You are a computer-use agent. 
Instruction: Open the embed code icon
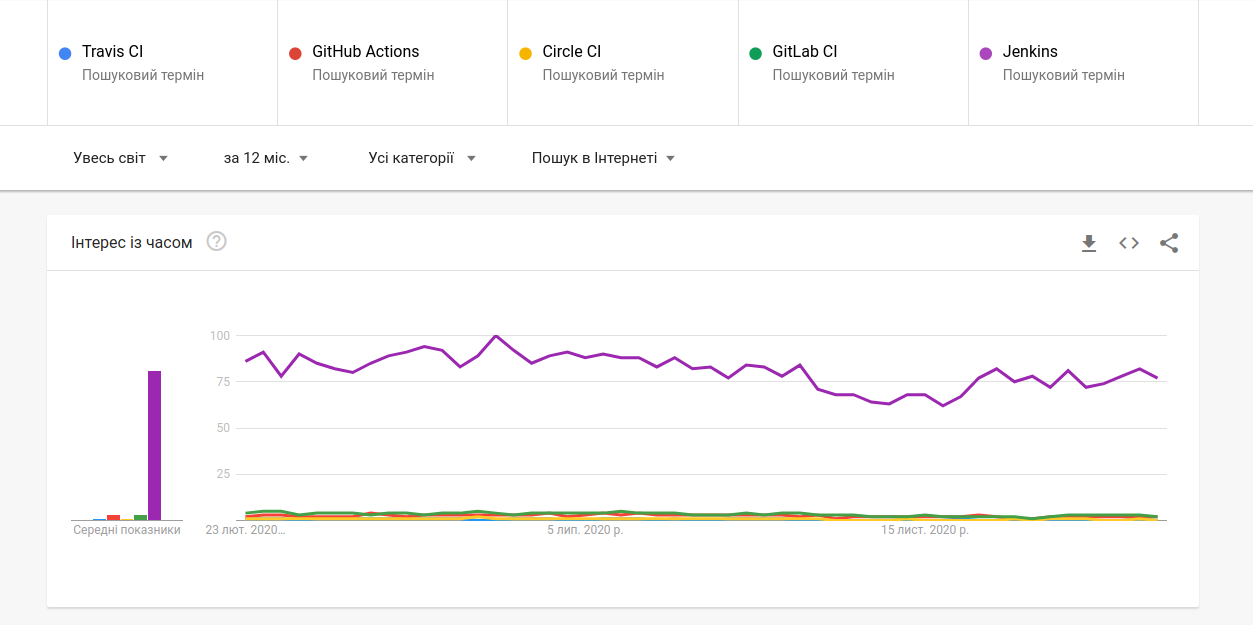coord(1129,243)
